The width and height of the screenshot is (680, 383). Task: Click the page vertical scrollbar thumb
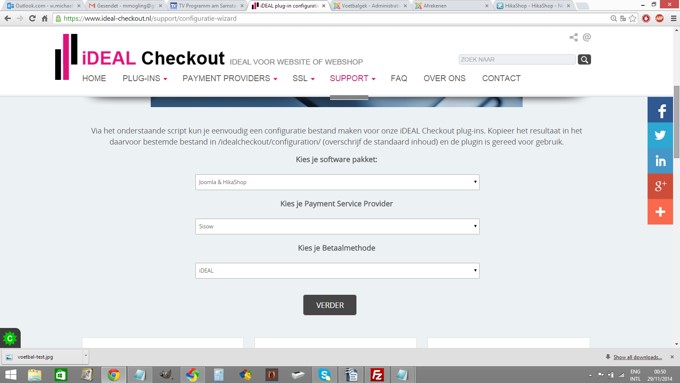[x=676, y=122]
